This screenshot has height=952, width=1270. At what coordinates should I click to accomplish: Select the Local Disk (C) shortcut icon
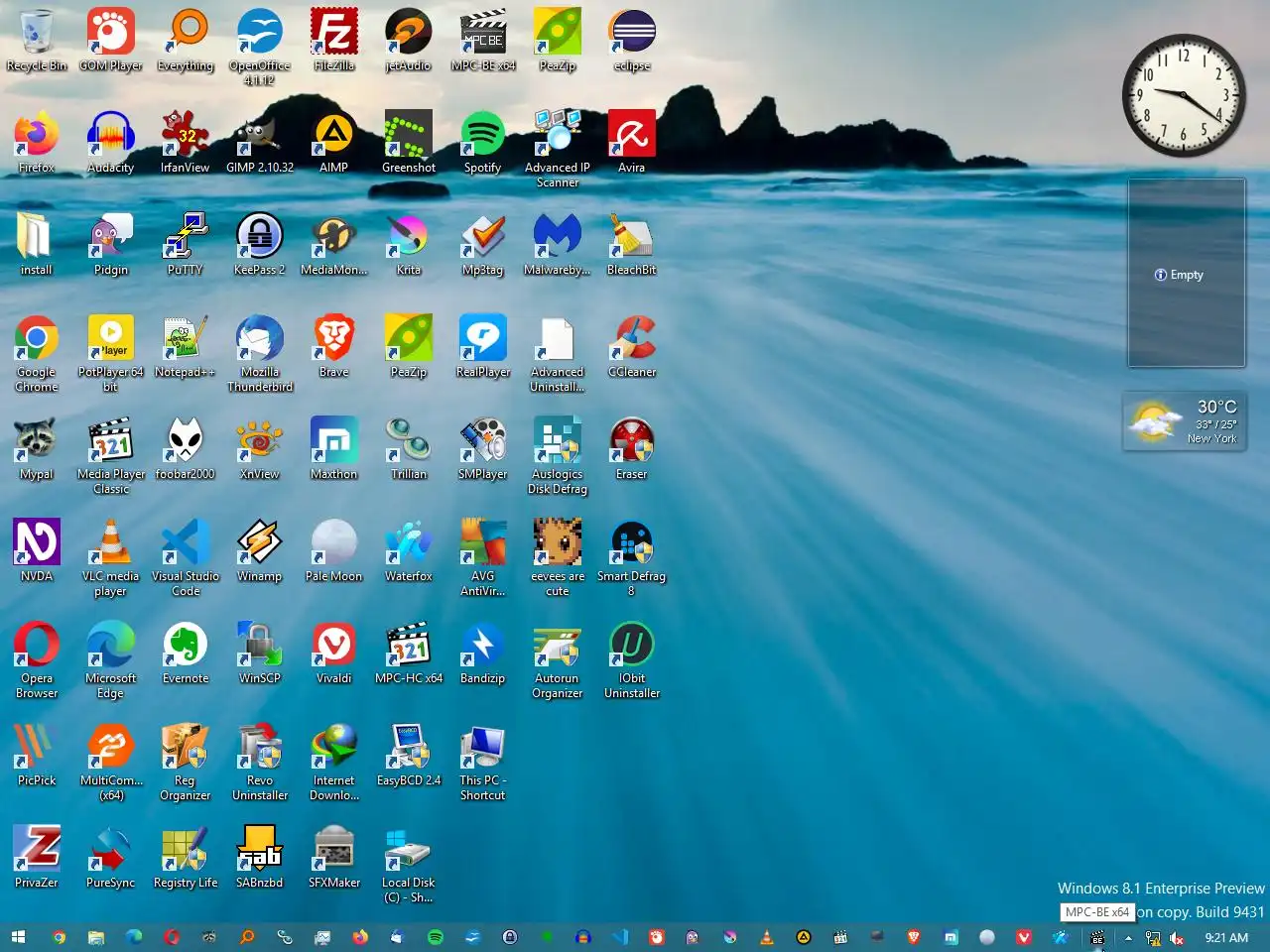(x=409, y=864)
